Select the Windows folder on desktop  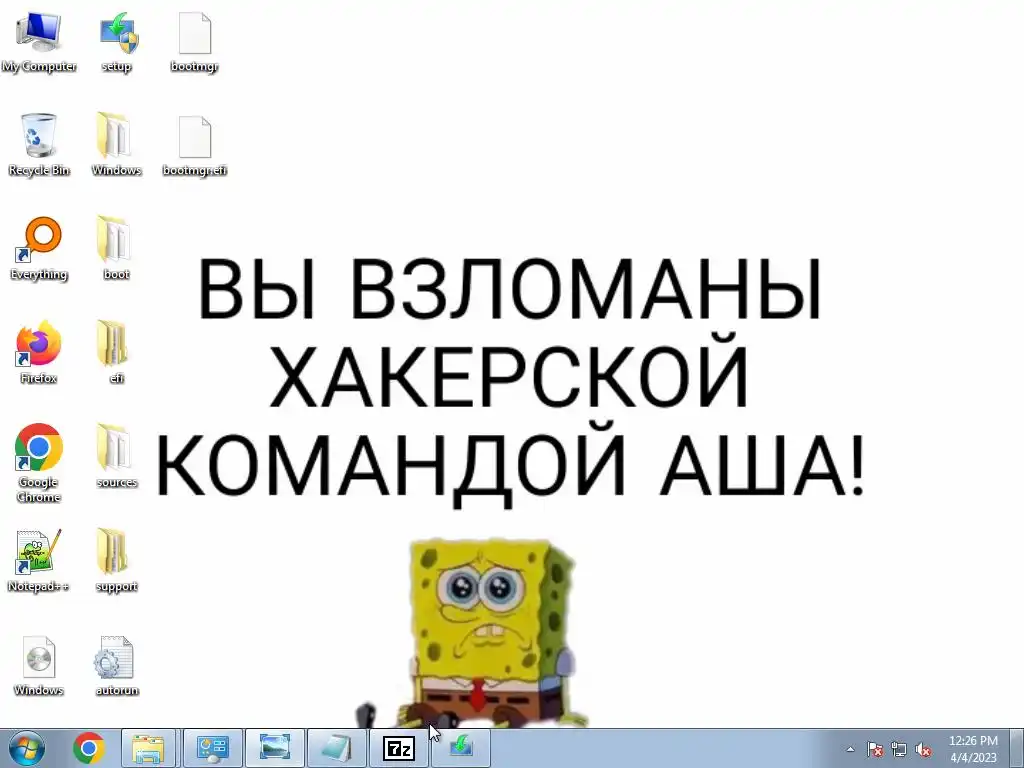point(117,145)
